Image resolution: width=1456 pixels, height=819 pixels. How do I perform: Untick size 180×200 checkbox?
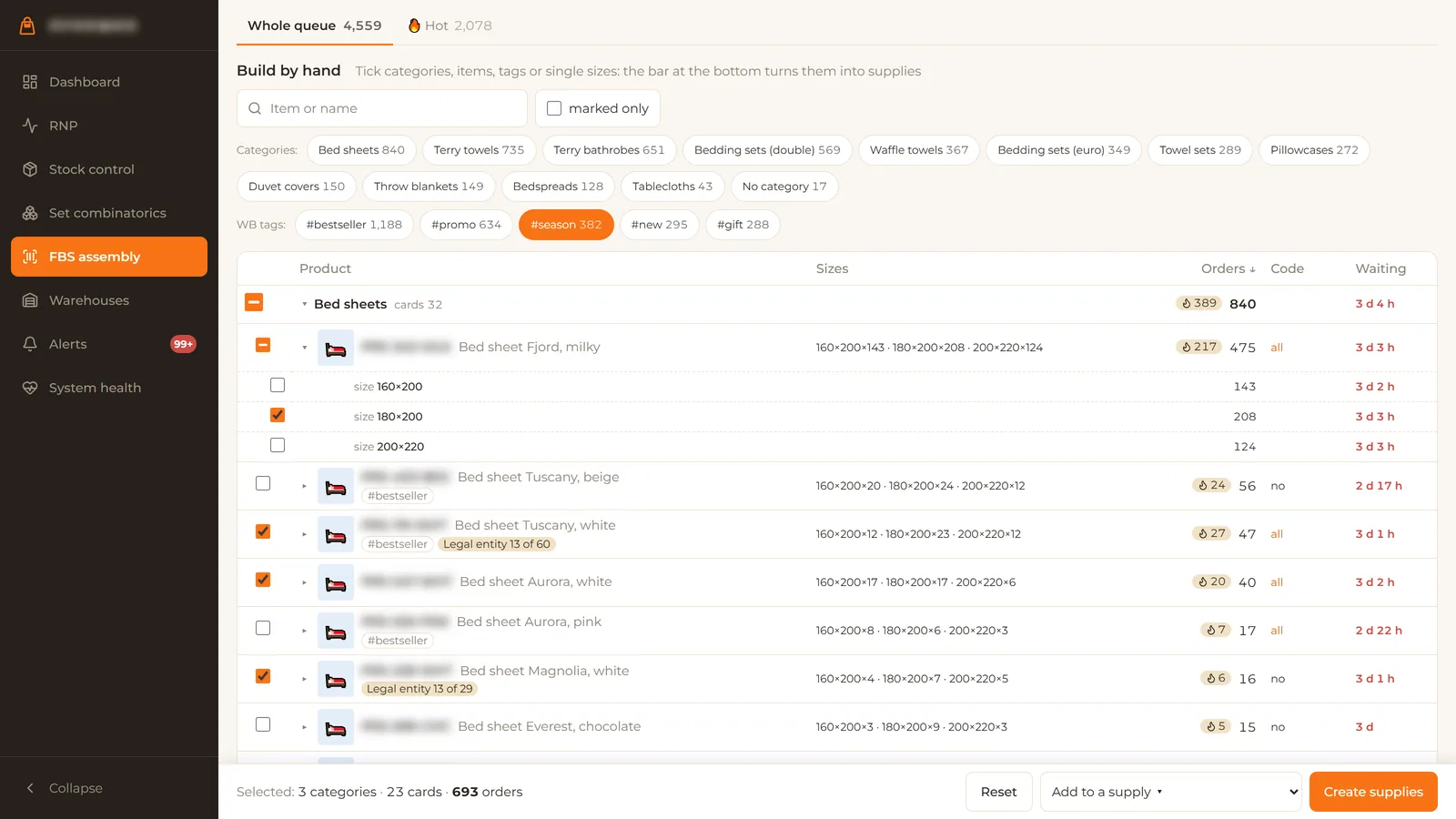click(278, 415)
